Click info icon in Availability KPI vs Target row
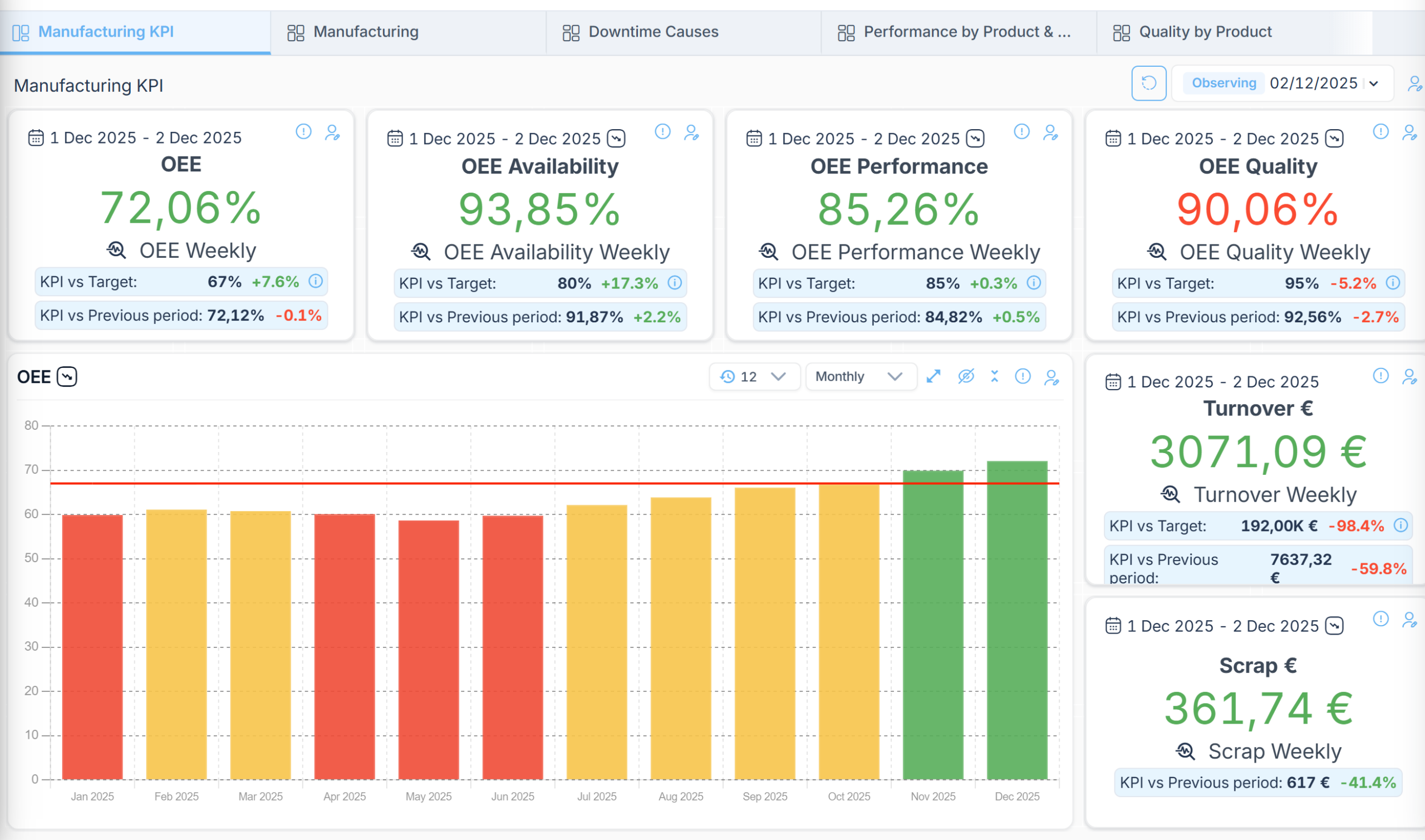The height and width of the screenshot is (840, 1425). [x=674, y=282]
